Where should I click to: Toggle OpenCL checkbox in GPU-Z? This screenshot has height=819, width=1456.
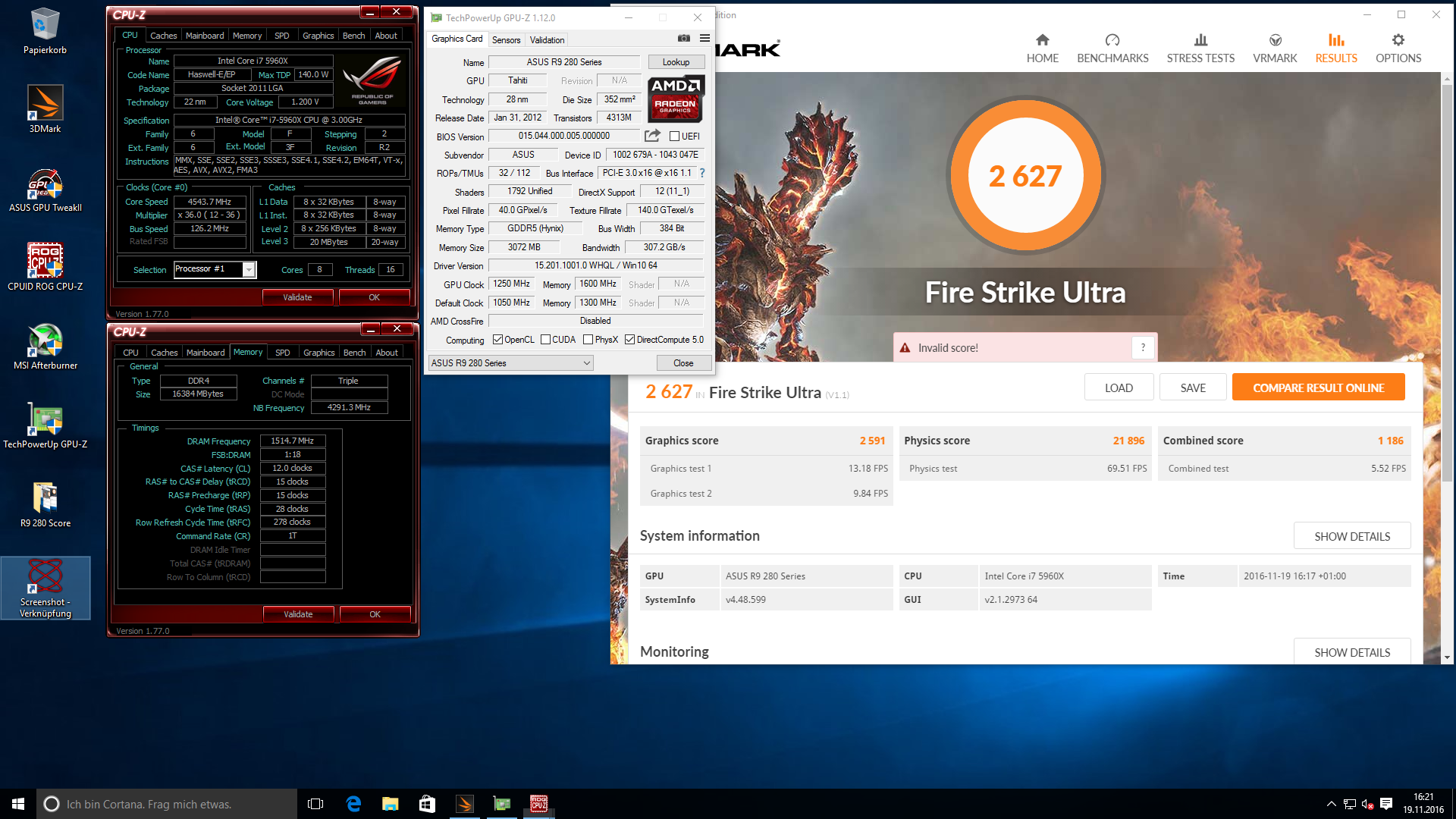pos(497,340)
